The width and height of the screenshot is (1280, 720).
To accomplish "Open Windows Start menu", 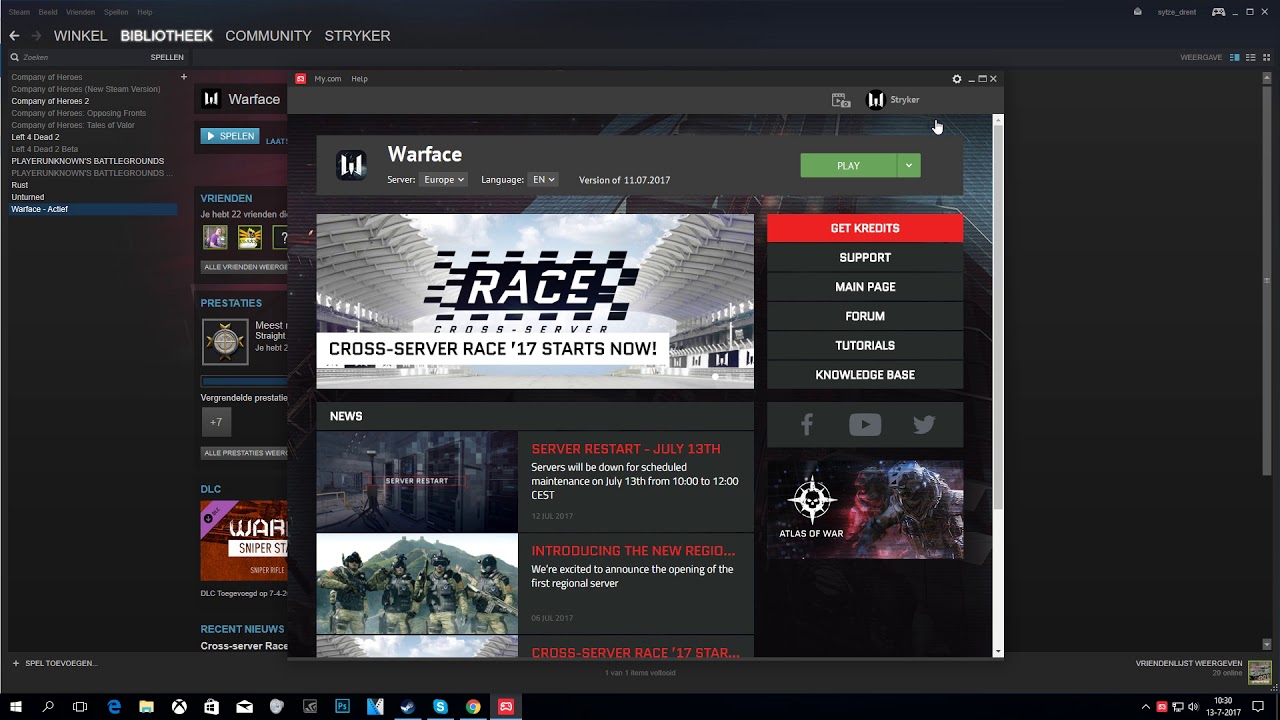I will point(16,707).
